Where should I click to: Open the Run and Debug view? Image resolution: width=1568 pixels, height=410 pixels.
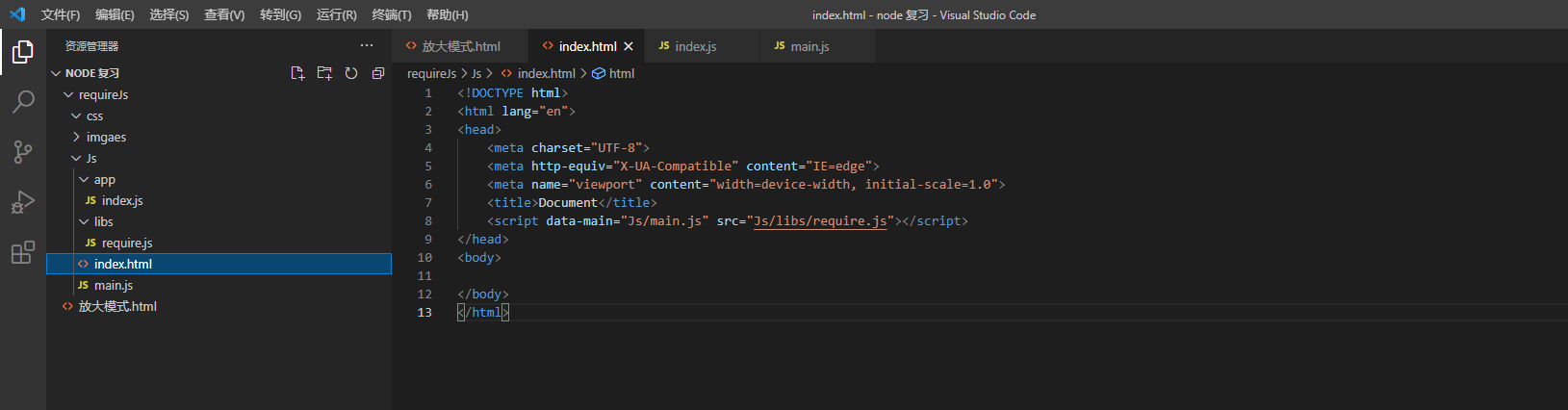point(23,202)
